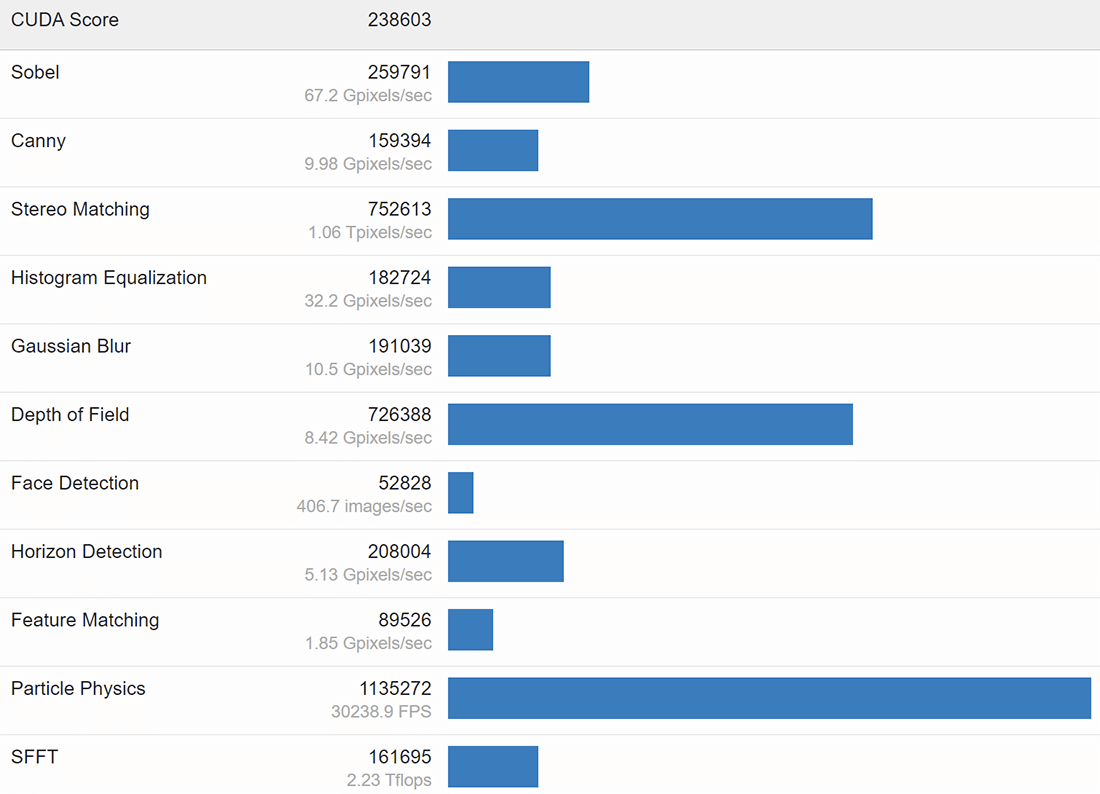Viewport: 1100px width, 794px height.
Task: Click the Horizon Detection bar
Action: point(506,561)
